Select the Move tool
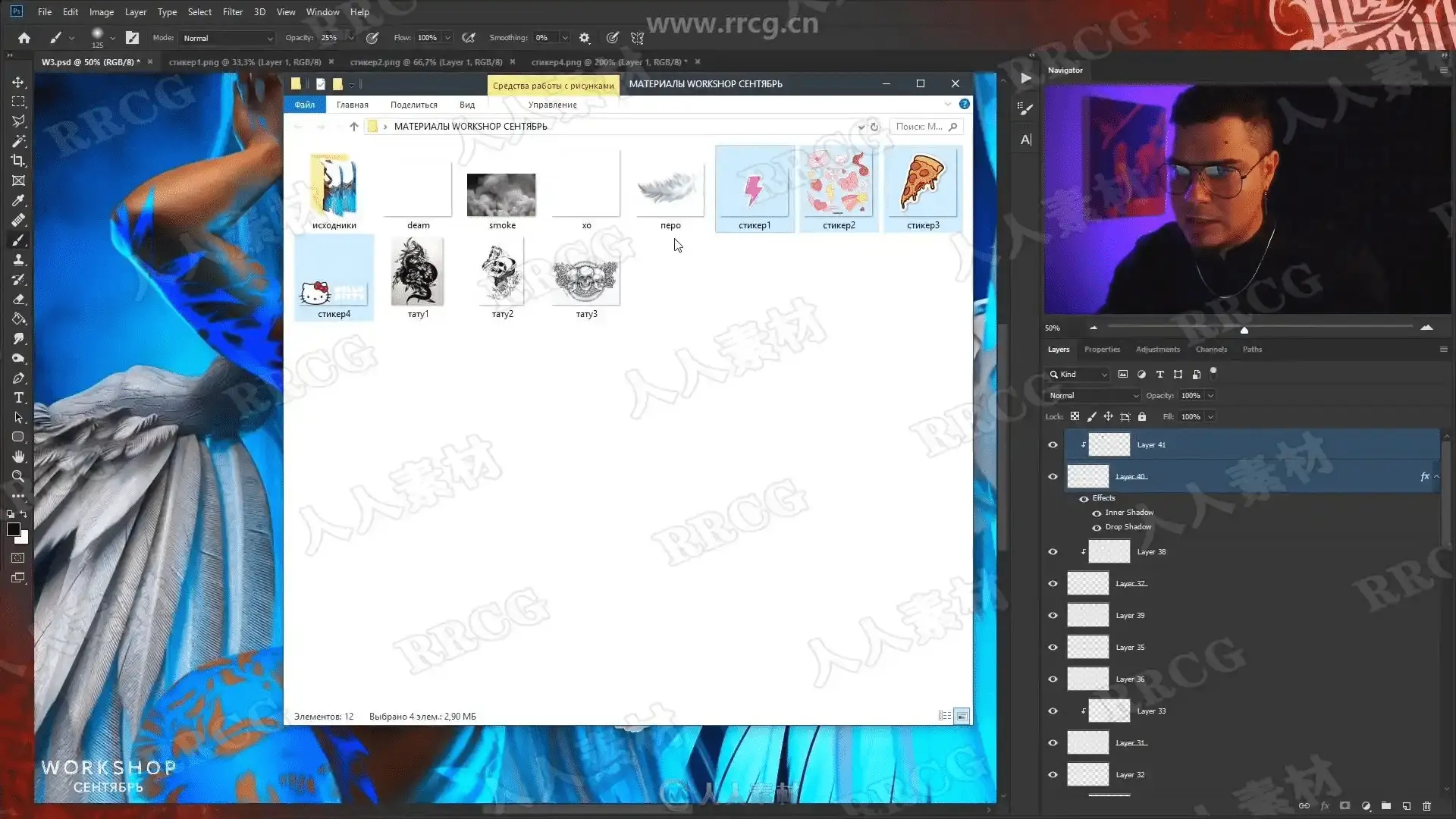The height and width of the screenshot is (819, 1456). click(x=18, y=82)
